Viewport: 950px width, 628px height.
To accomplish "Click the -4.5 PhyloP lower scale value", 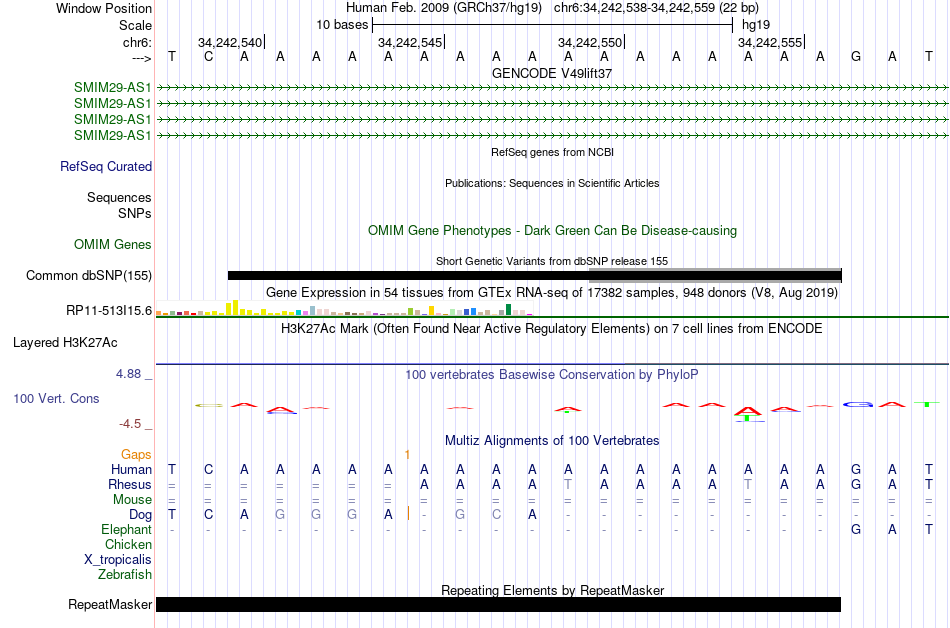I will coord(130,424).
